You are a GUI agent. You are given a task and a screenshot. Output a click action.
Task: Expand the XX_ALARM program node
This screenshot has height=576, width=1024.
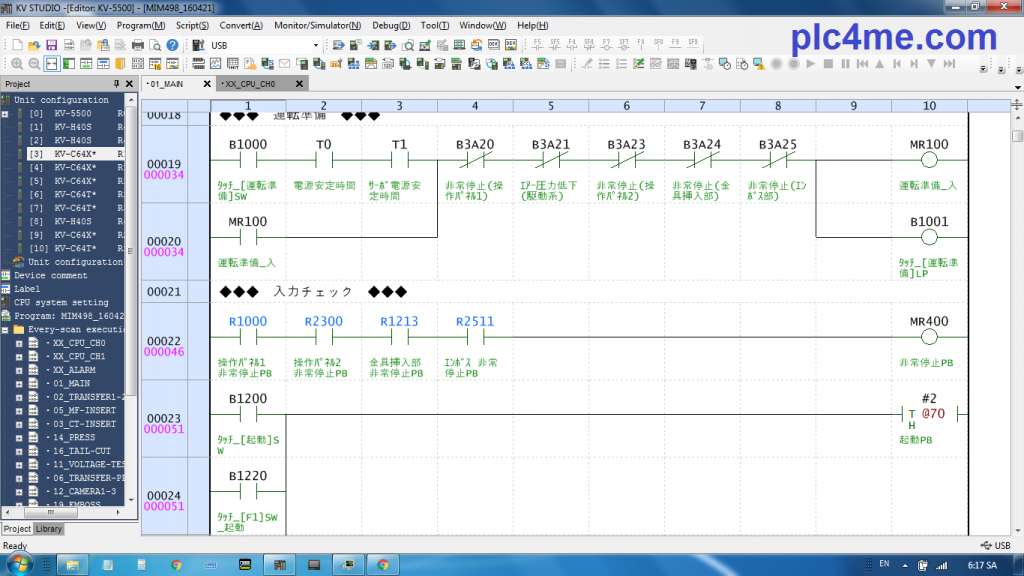click(19, 370)
